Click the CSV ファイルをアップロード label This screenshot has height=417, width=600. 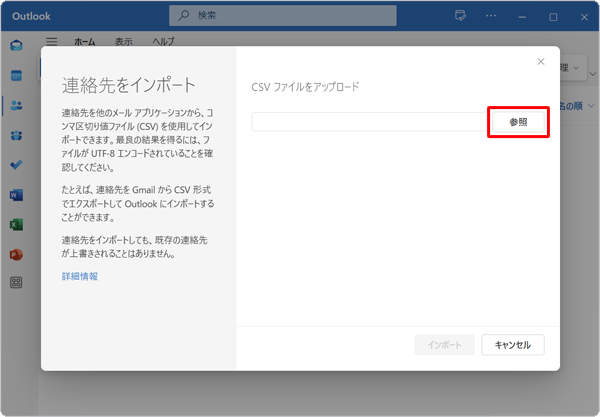click(x=305, y=87)
